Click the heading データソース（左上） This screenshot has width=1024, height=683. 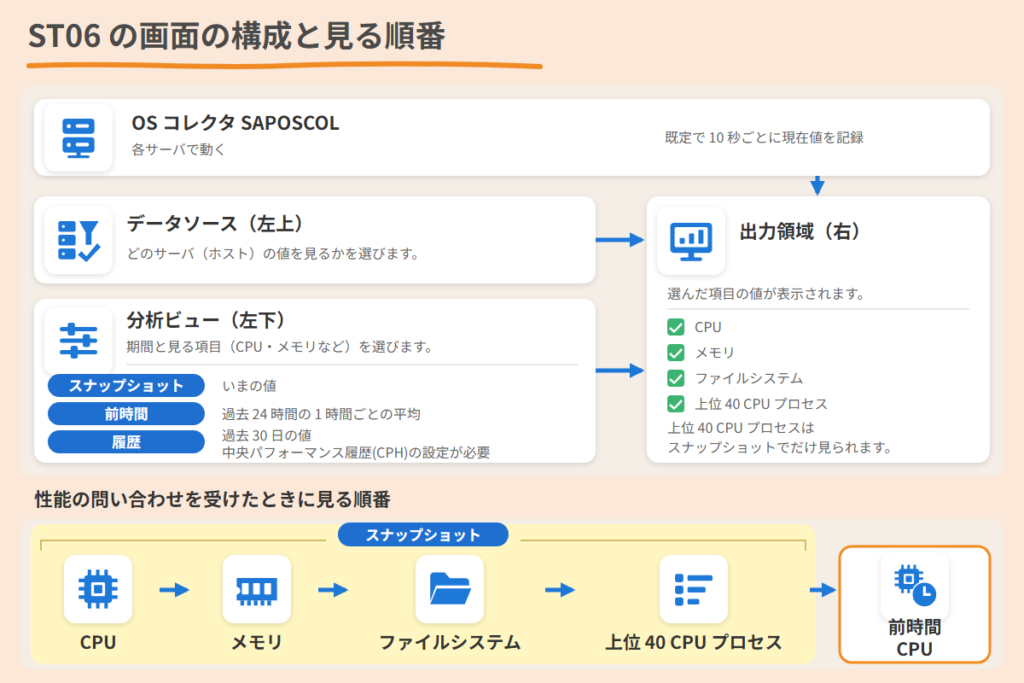215,223
